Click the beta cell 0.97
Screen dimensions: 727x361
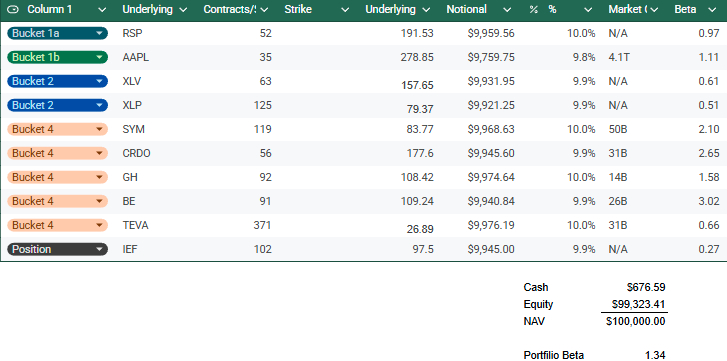709,33
